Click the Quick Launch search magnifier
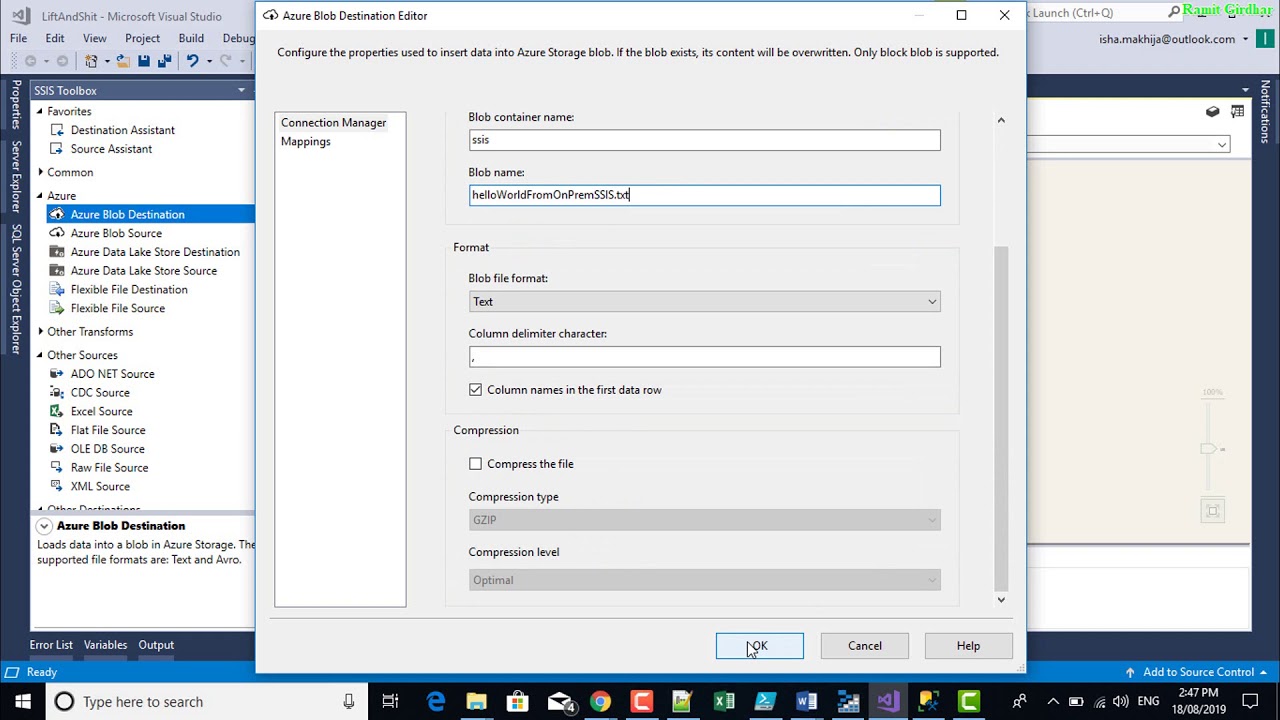Screen dimensions: 1280x720 click(1173, 13)
